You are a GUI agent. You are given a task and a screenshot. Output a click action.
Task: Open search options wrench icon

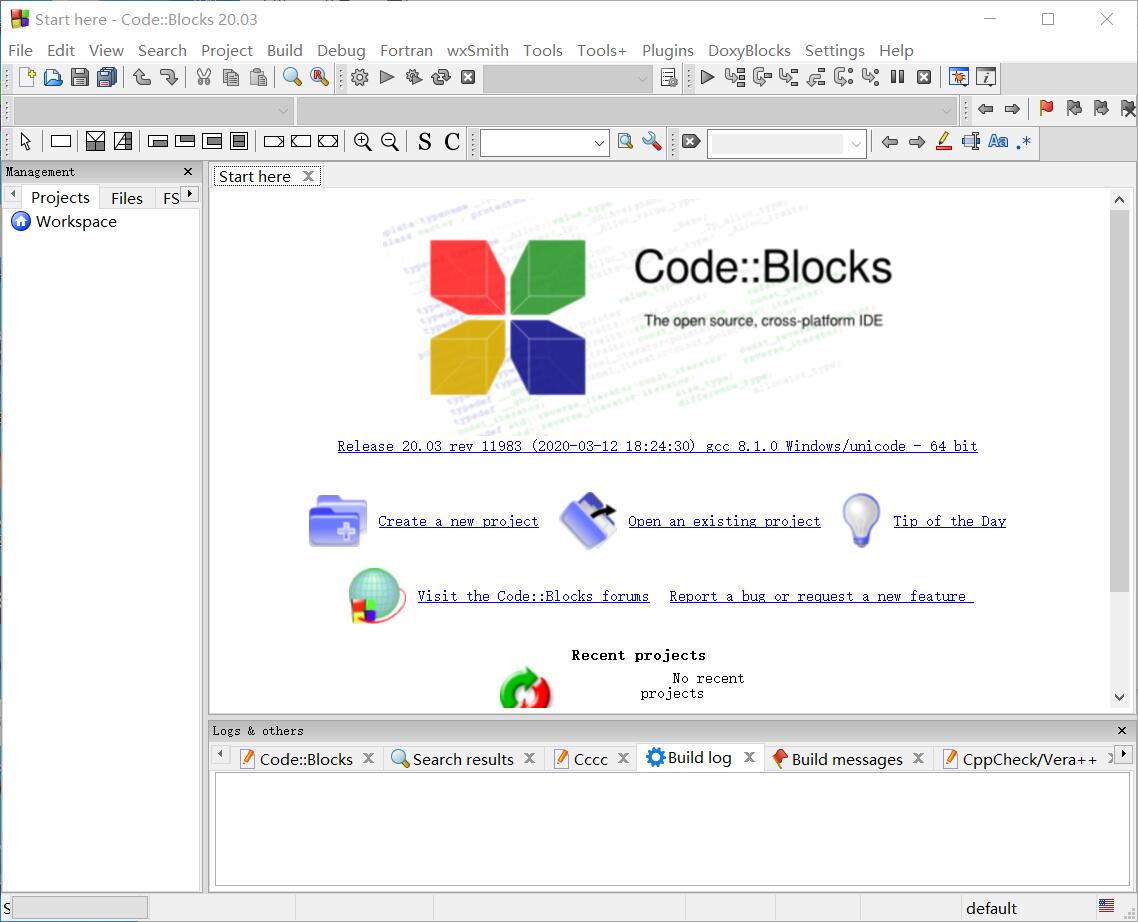[x=652, y=142]
